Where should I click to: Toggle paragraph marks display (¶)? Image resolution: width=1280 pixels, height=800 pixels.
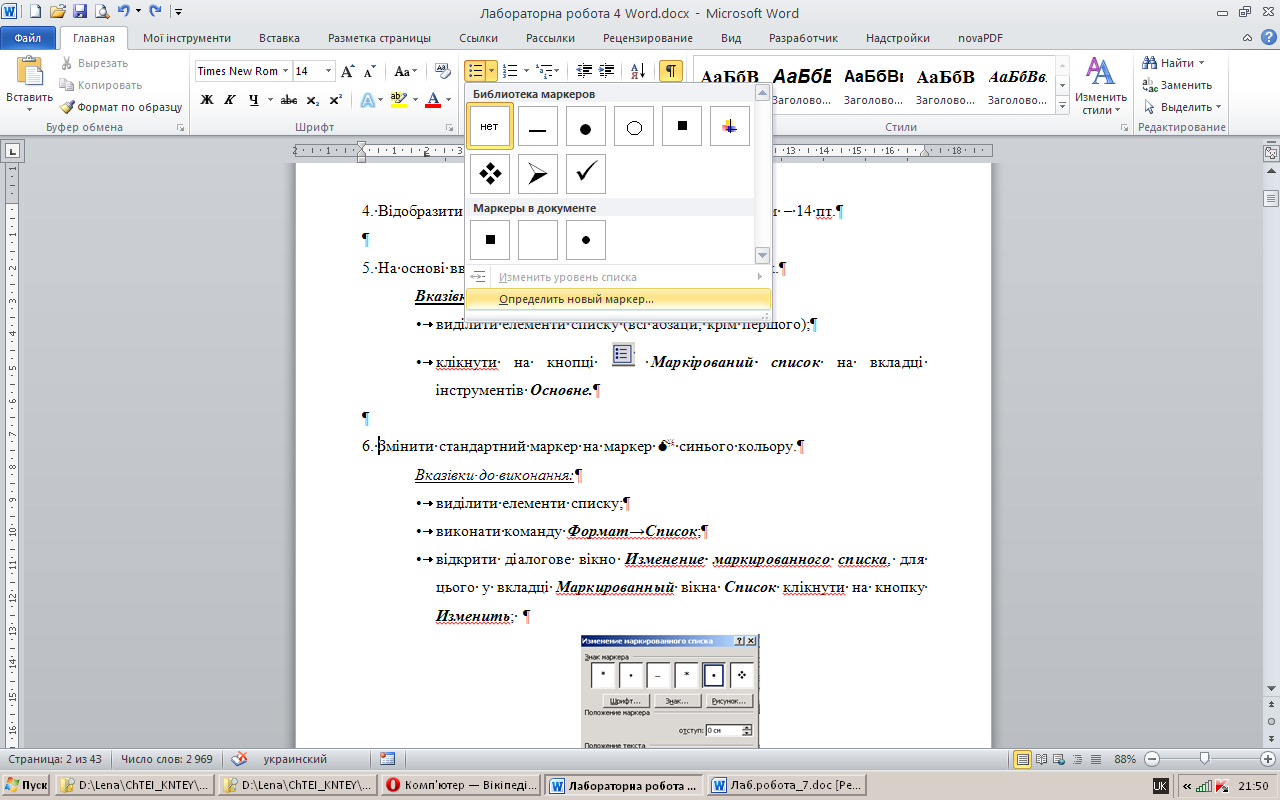(x=671, y=71)
